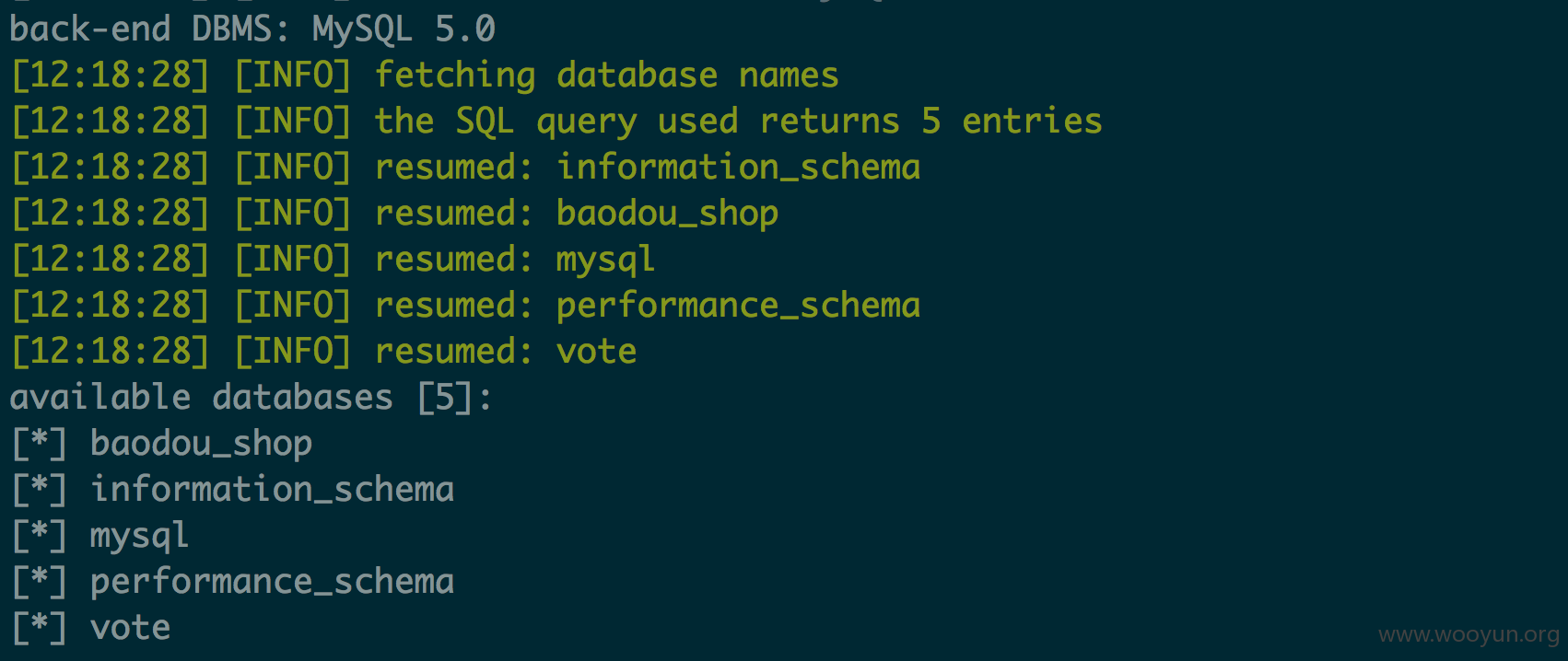Click 'resumed: mysql' log entry
1568x661 pixels.
(515, 260)
